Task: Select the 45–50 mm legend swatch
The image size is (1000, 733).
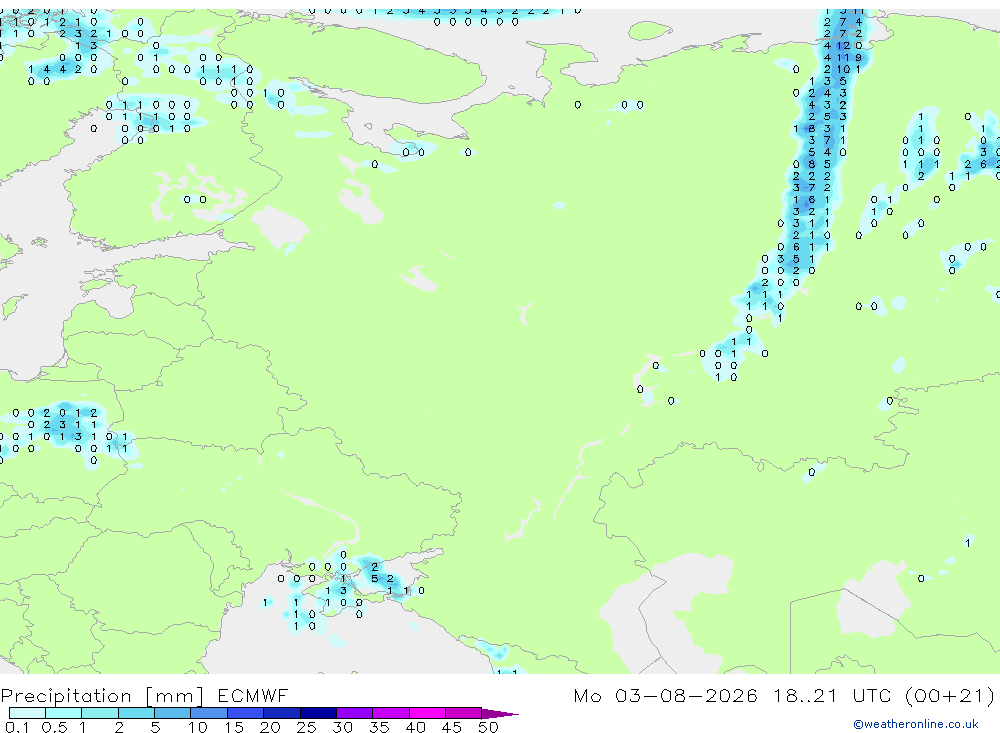Action: click(463, 713)
